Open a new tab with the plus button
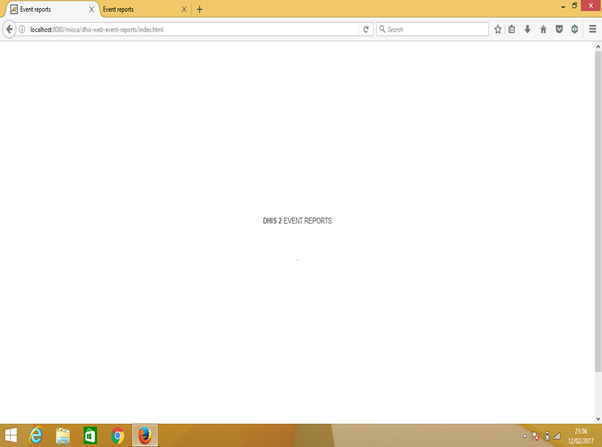The width and height of the screenshot is (602, 447). point(199,9)
